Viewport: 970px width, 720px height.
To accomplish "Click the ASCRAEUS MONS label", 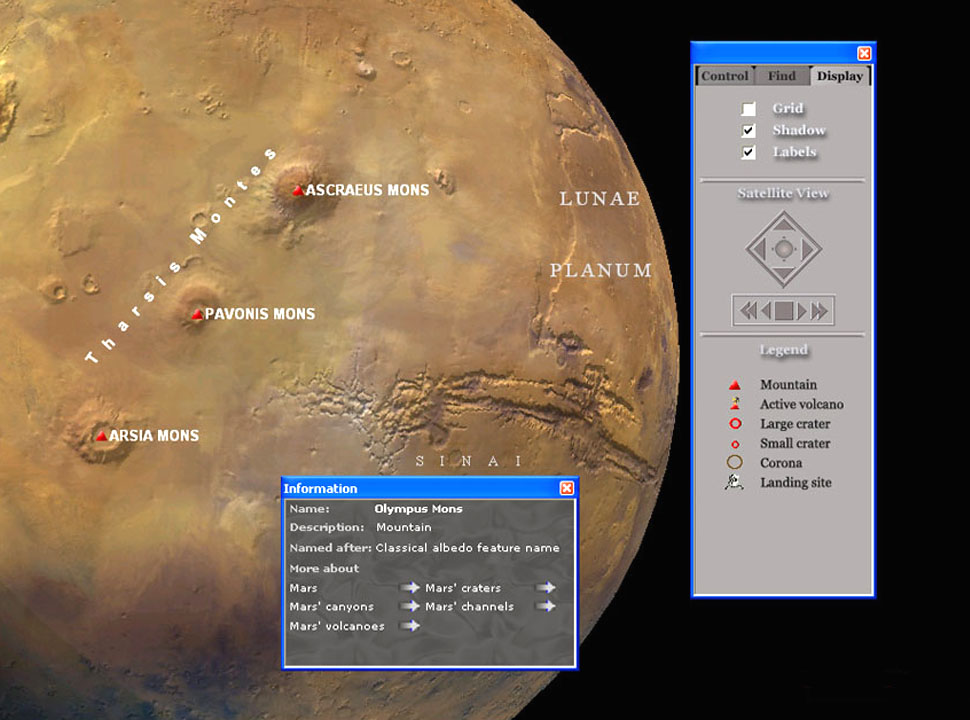I will [367, 191].
